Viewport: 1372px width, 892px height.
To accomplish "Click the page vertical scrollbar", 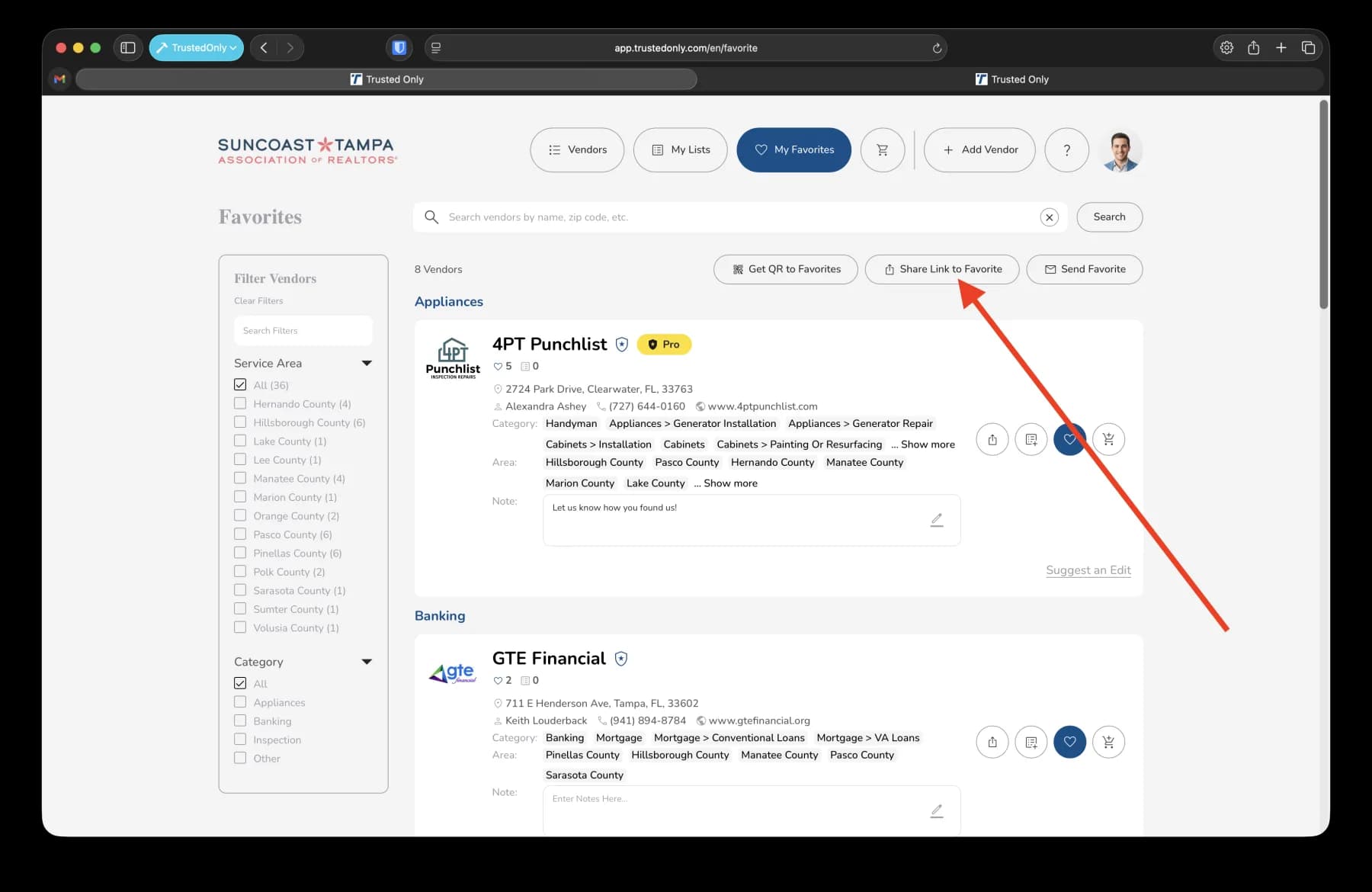I will [x=1324, y=204].
